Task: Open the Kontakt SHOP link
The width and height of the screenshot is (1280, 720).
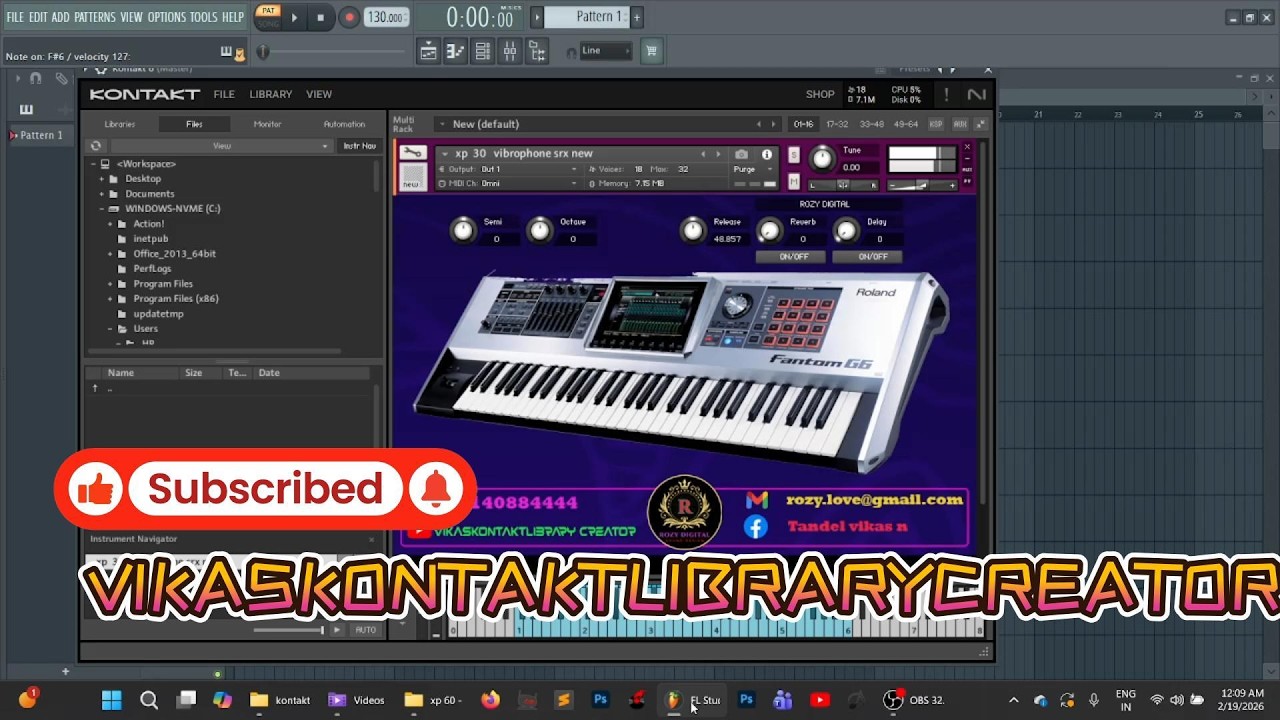Action: (820, 94)
